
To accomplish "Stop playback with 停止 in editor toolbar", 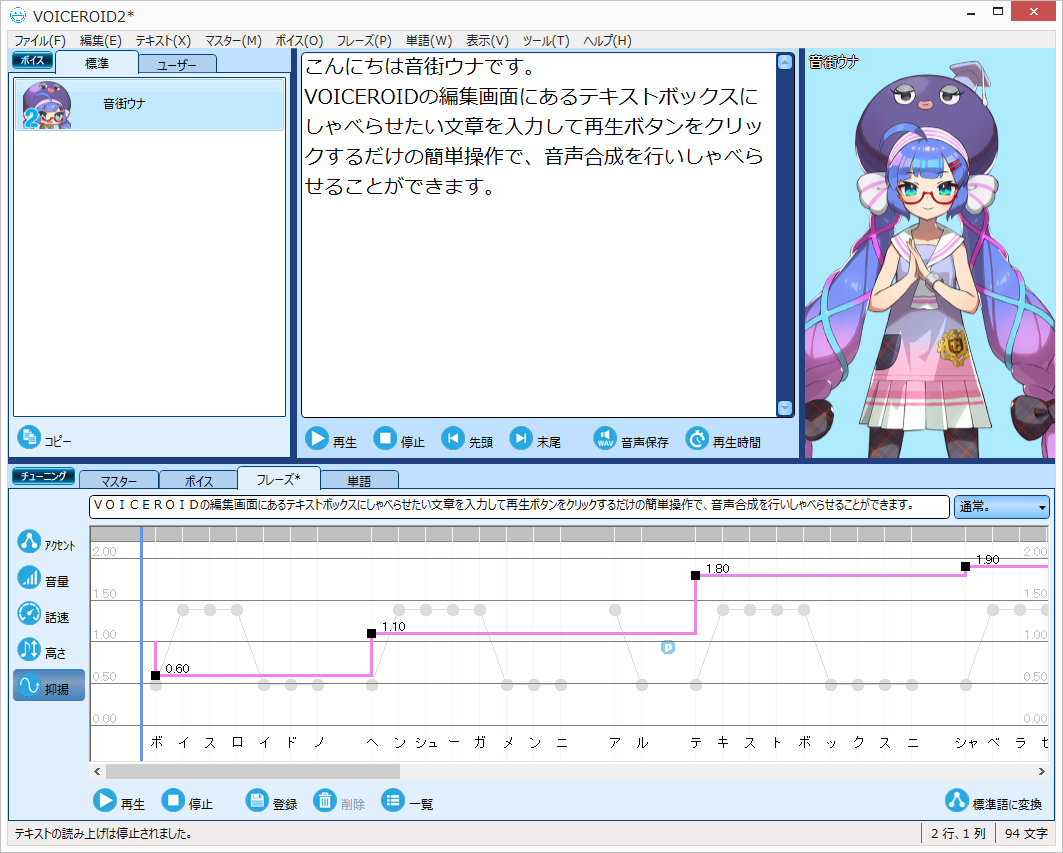I will point(399,440).
